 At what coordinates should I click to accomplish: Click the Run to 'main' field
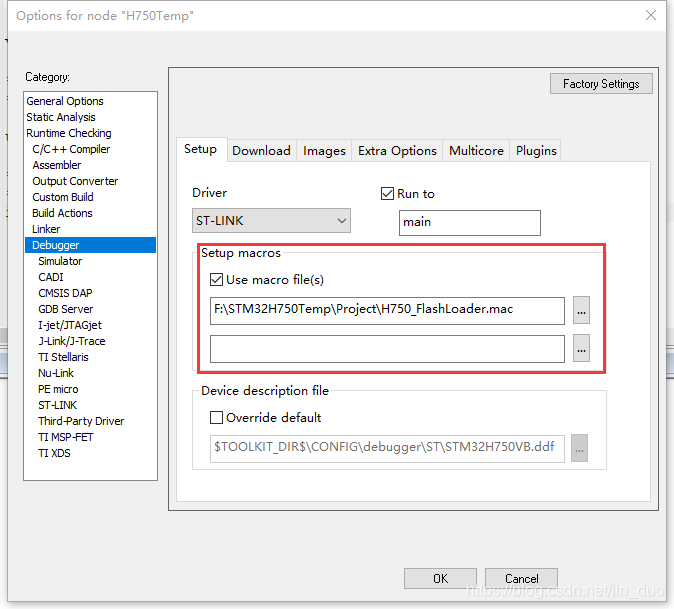(470, 223)
